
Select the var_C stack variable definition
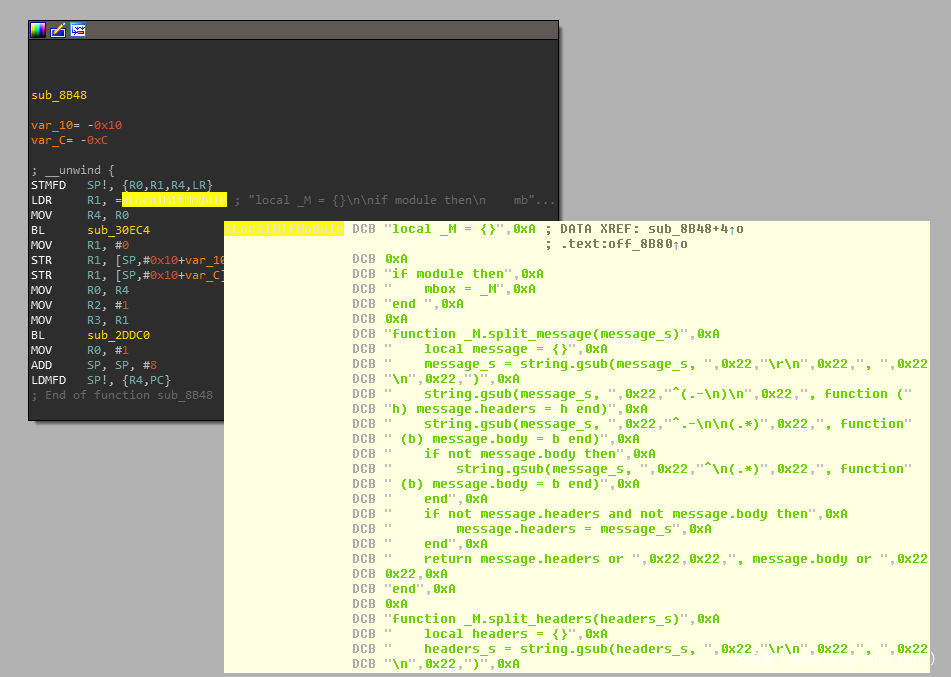coord(44,140)
